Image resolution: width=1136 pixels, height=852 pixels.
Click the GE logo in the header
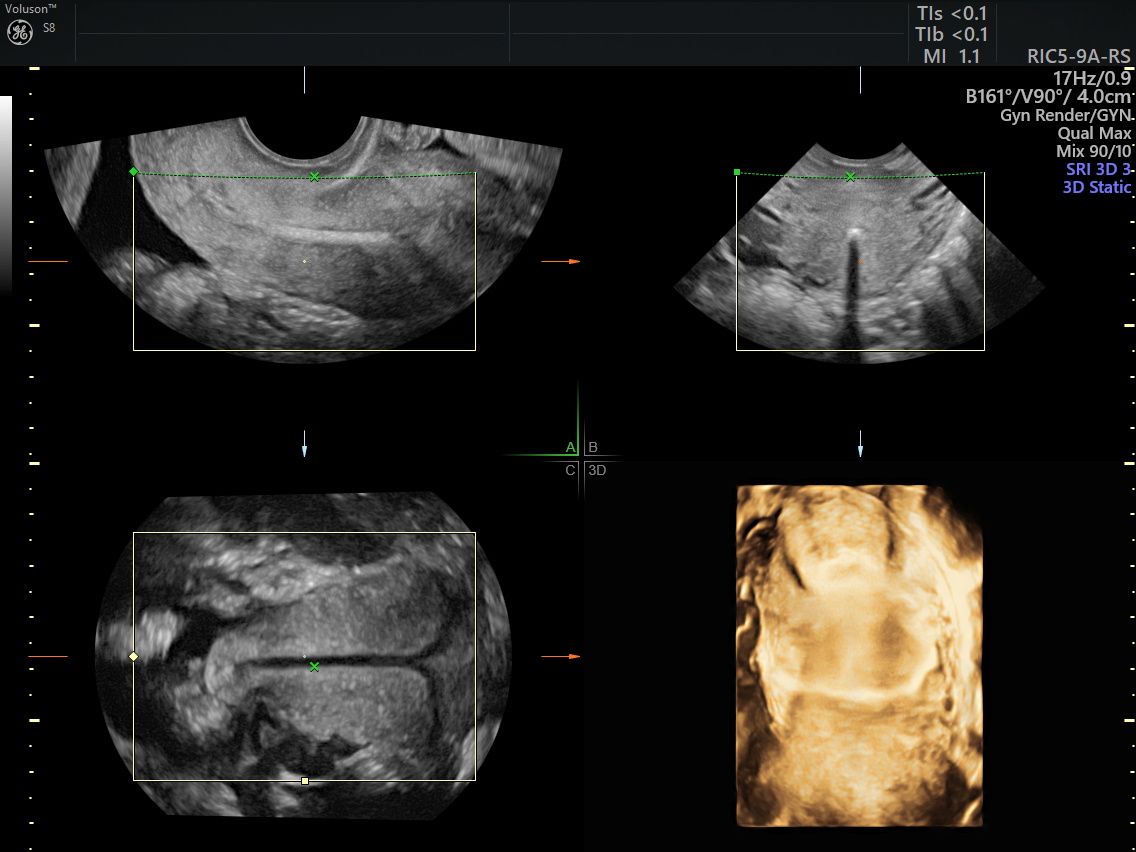click(x=20, y=32)
